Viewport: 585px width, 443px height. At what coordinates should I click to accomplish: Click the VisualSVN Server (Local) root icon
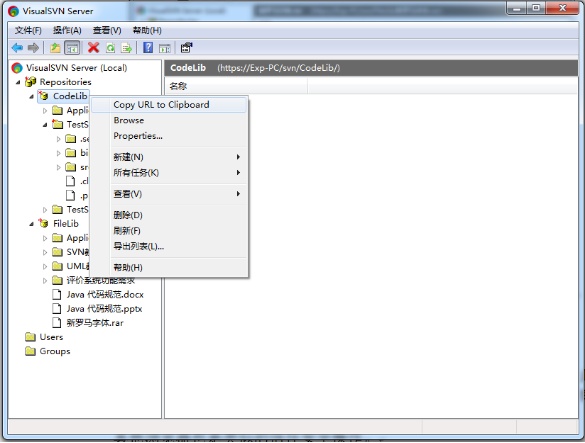click(x=17, y=68)
